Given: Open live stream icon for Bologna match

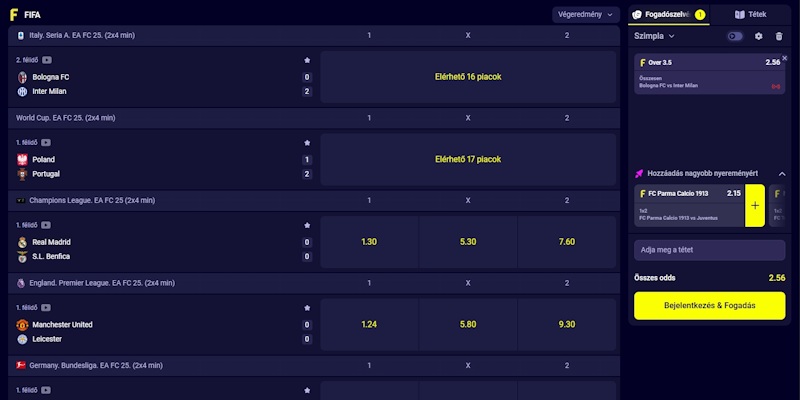Looking at the screenshot, I should click(x=46, y=60).
